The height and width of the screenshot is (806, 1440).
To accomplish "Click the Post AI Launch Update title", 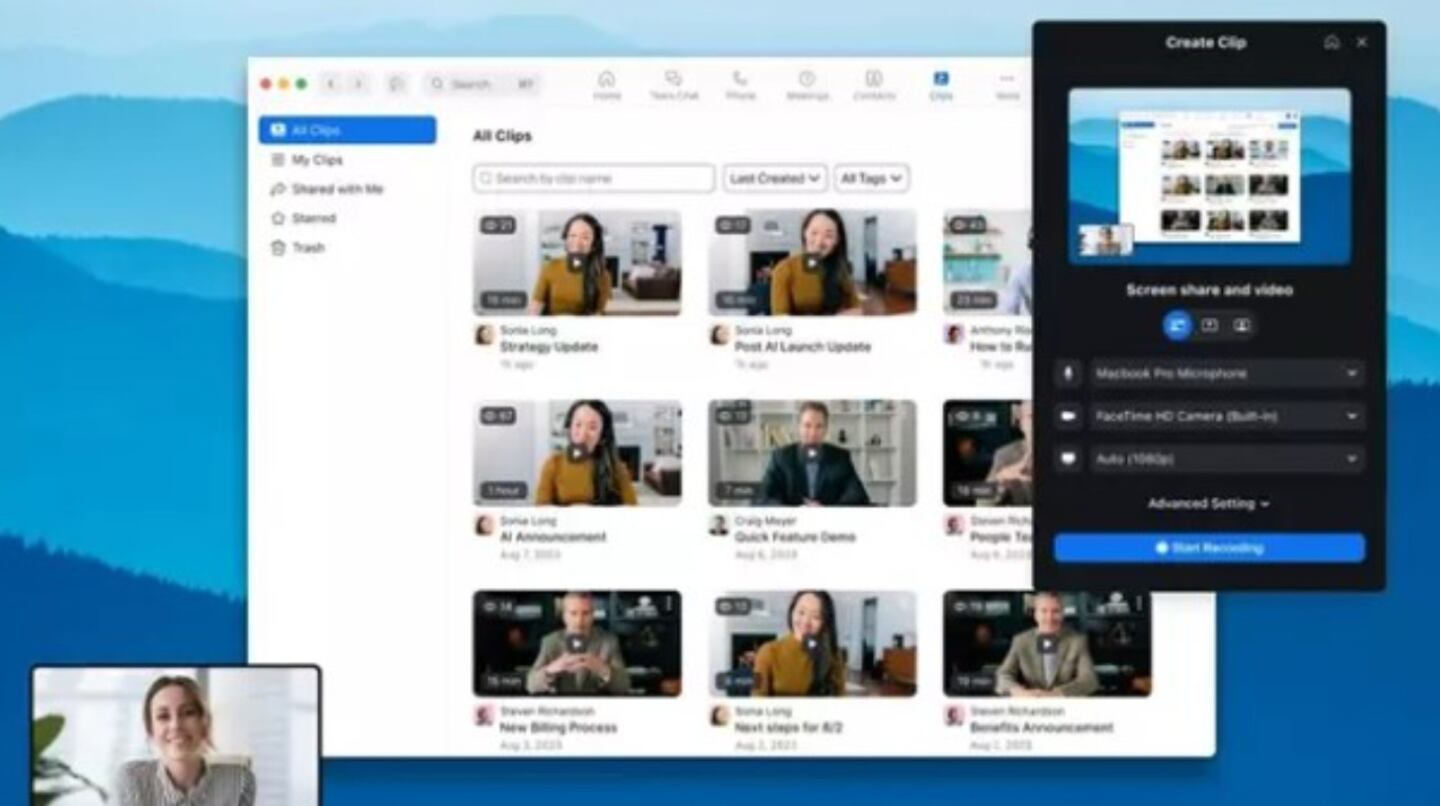I will 803,347.
